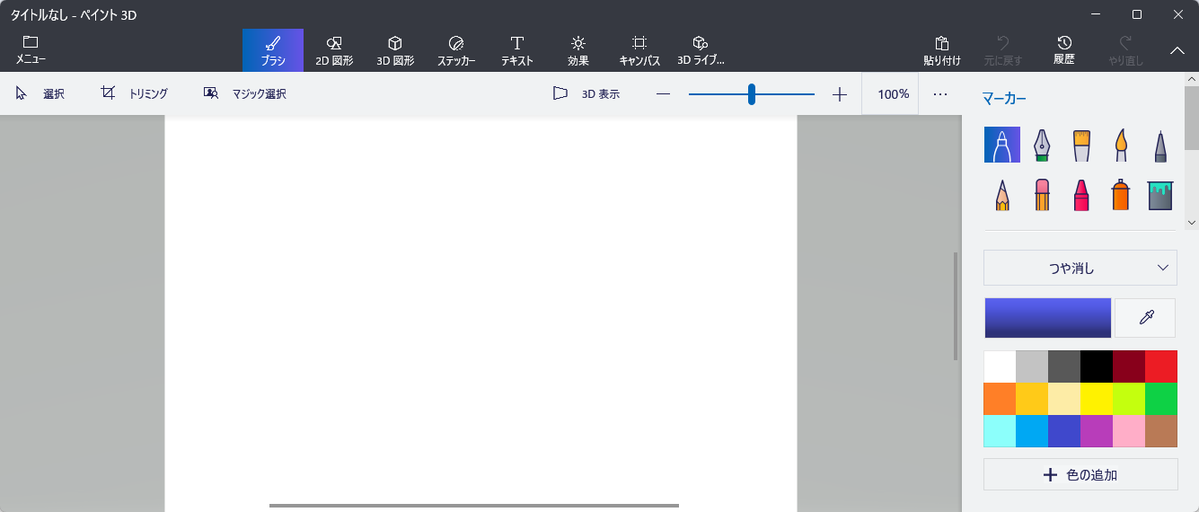The height and width of the screenshot is (512, 1199).
Task: Click the zoom slider handle
Action: tap(752, 94)
